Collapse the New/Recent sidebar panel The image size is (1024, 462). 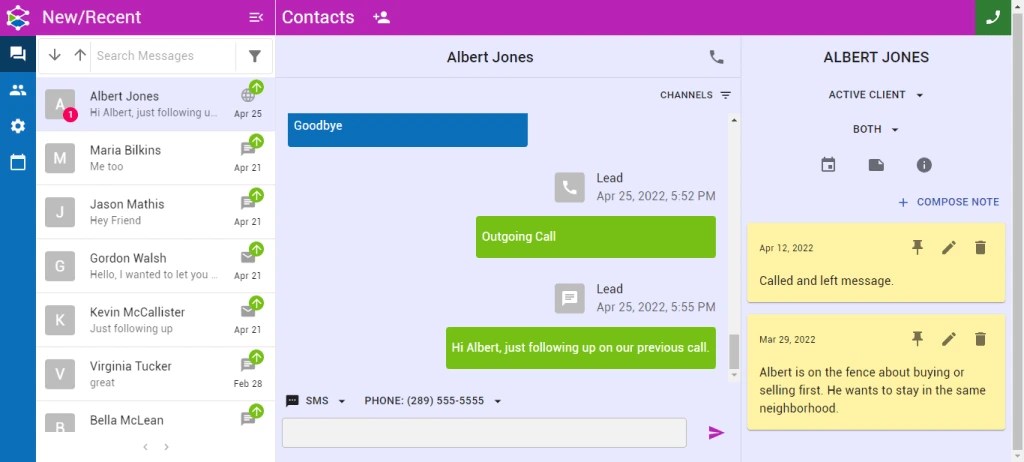click(256, 18)
